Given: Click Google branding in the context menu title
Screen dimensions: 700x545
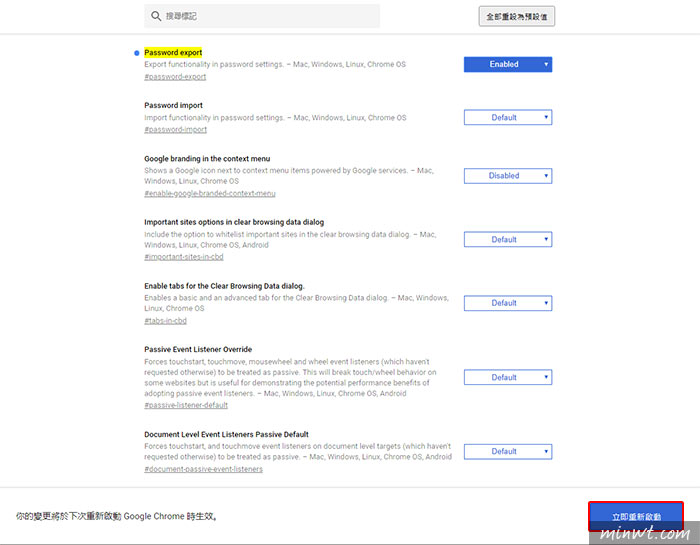Looking at the screenshot, I should click(207, 158).
